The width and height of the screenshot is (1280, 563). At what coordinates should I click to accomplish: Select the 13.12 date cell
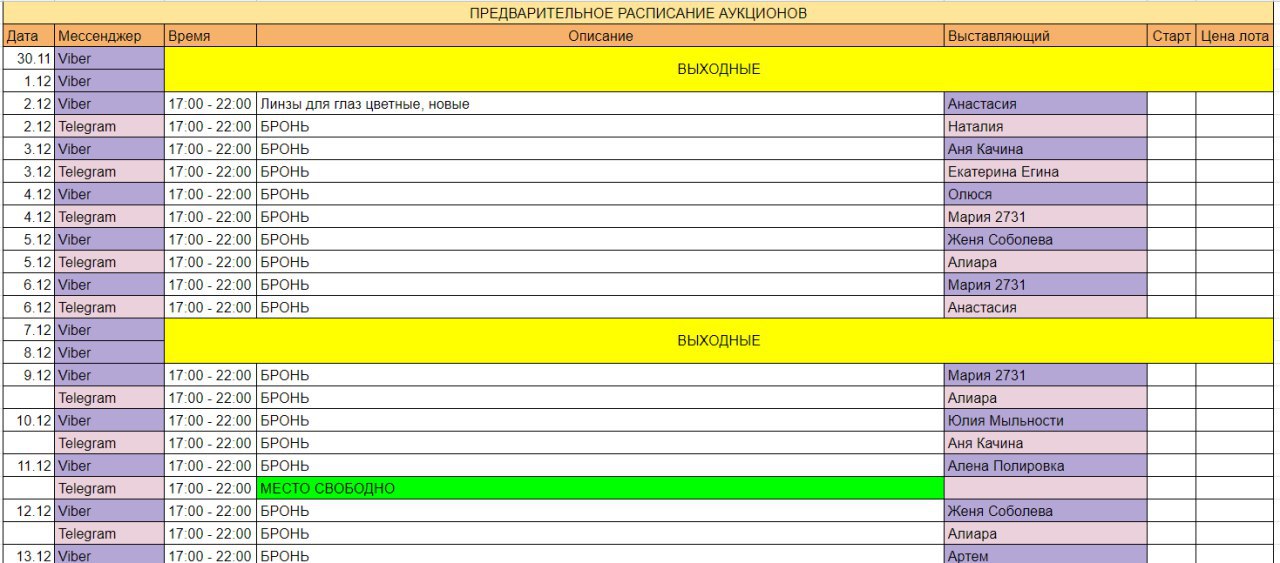tap(28, 555)
